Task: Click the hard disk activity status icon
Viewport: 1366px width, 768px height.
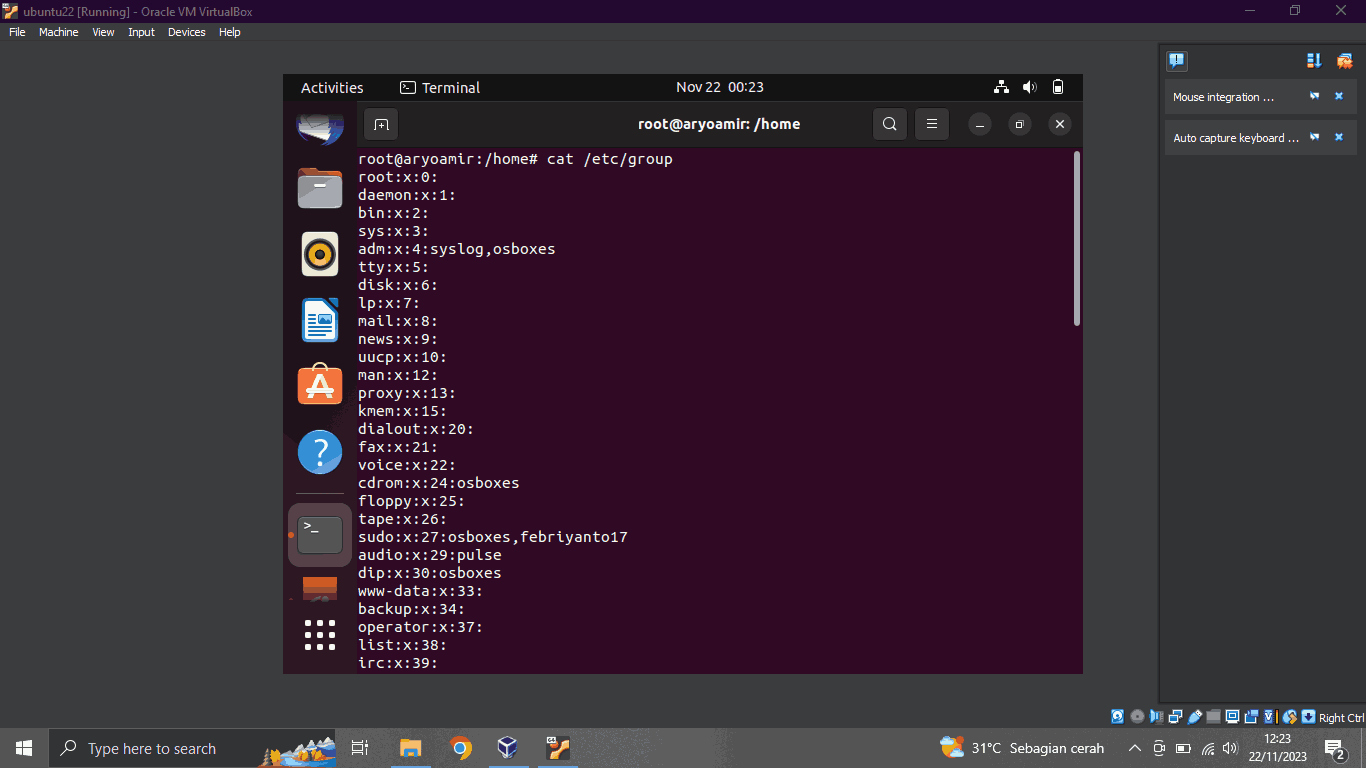Action: point(1118,717)
